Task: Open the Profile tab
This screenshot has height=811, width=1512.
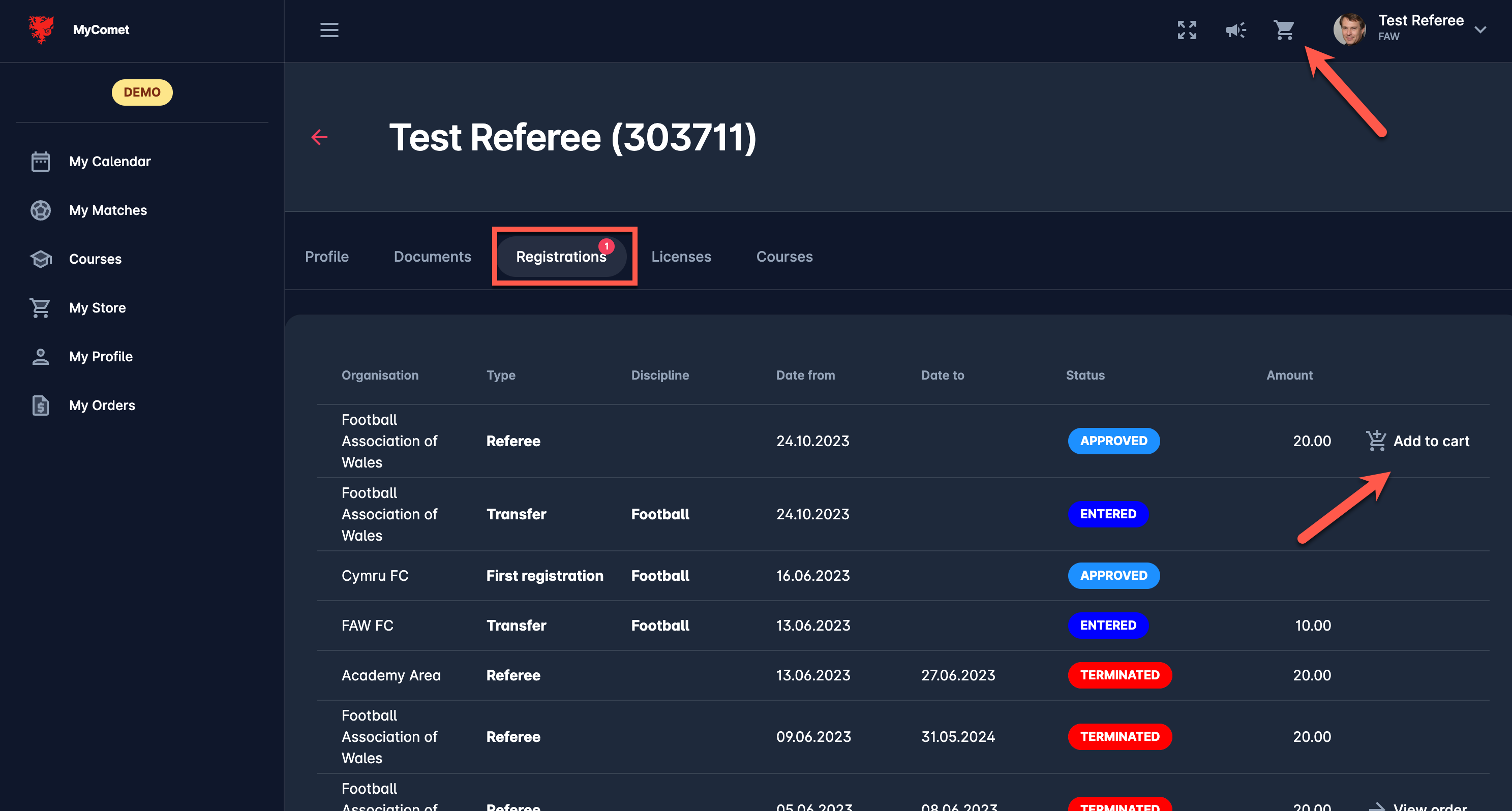Action: point(326,257)
